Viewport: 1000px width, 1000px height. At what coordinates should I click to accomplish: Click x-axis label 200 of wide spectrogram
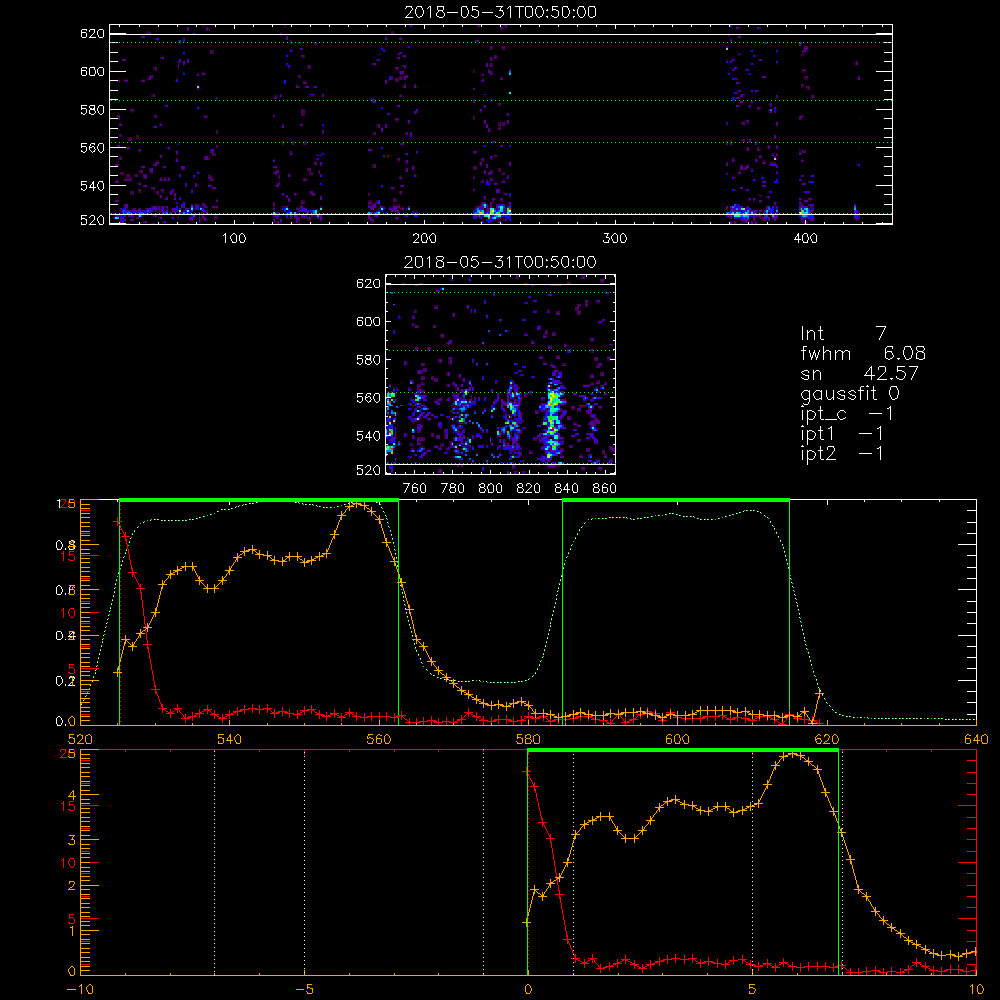coord(424,239)
